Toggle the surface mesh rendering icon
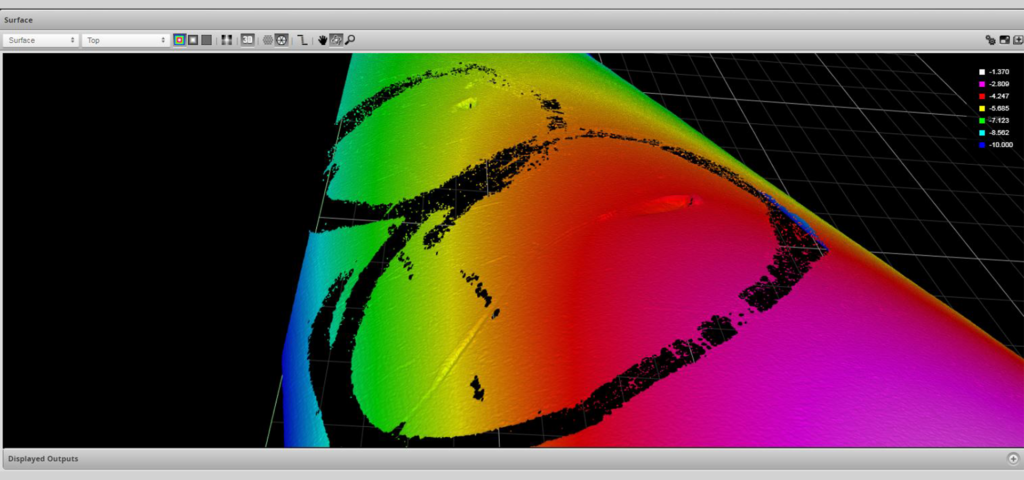The width and height of the screenshot is (1024, 480). coord(282,40)
